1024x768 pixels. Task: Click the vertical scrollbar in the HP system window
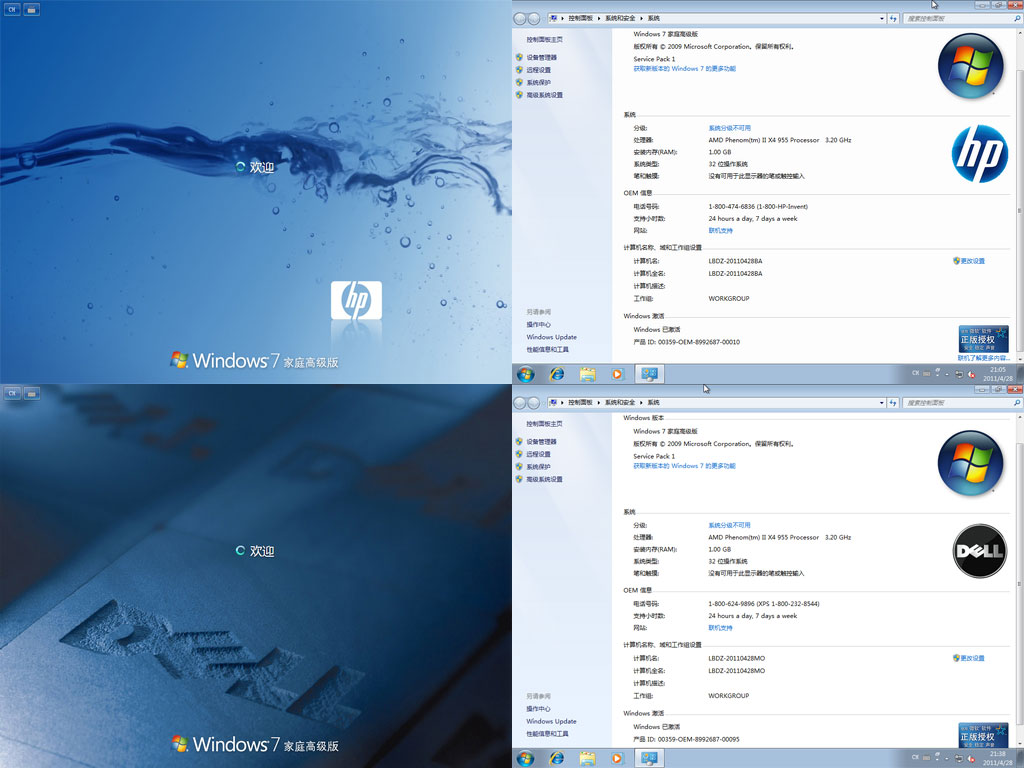point(1020,196)
